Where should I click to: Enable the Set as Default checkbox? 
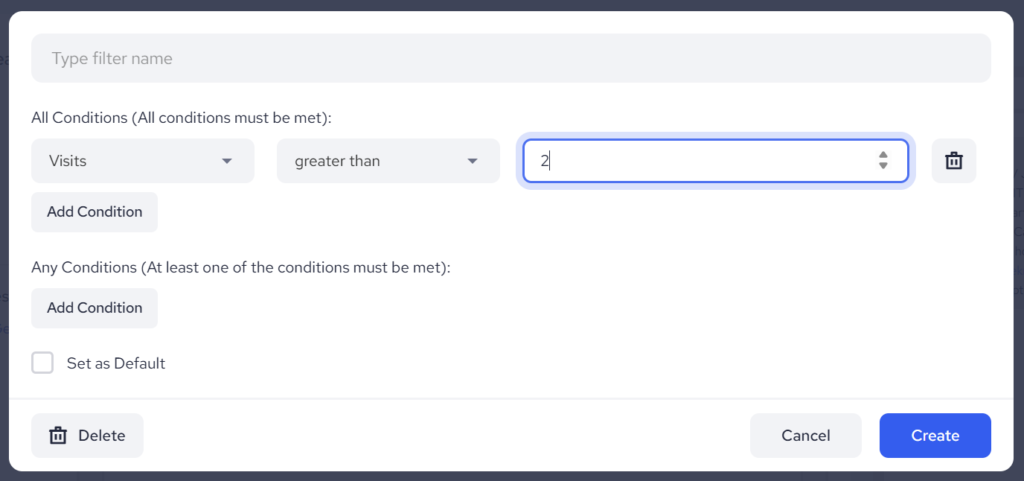[42, 363]
